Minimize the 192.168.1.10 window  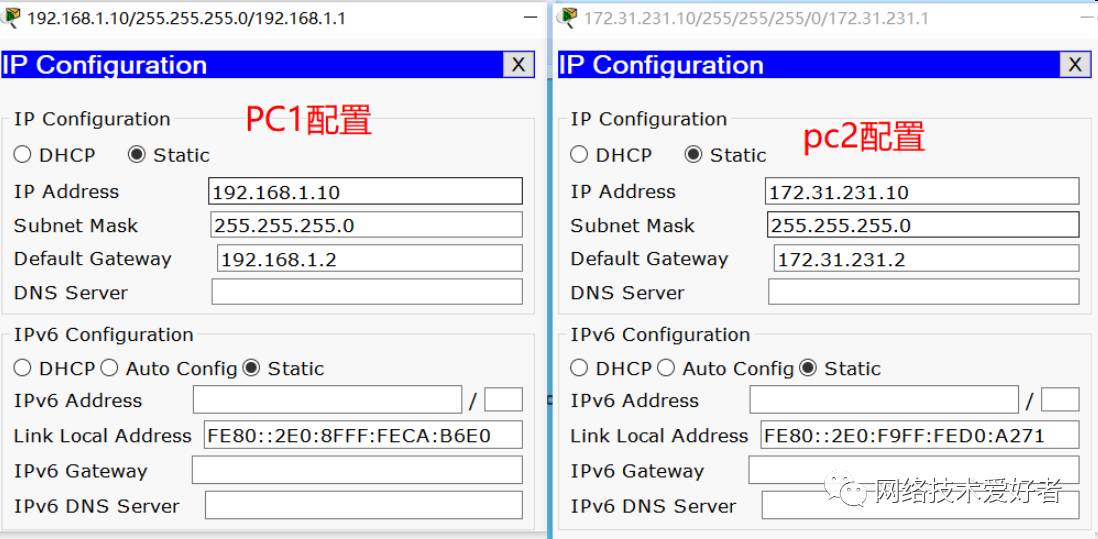pyautogui.click(x=530, y=18)
